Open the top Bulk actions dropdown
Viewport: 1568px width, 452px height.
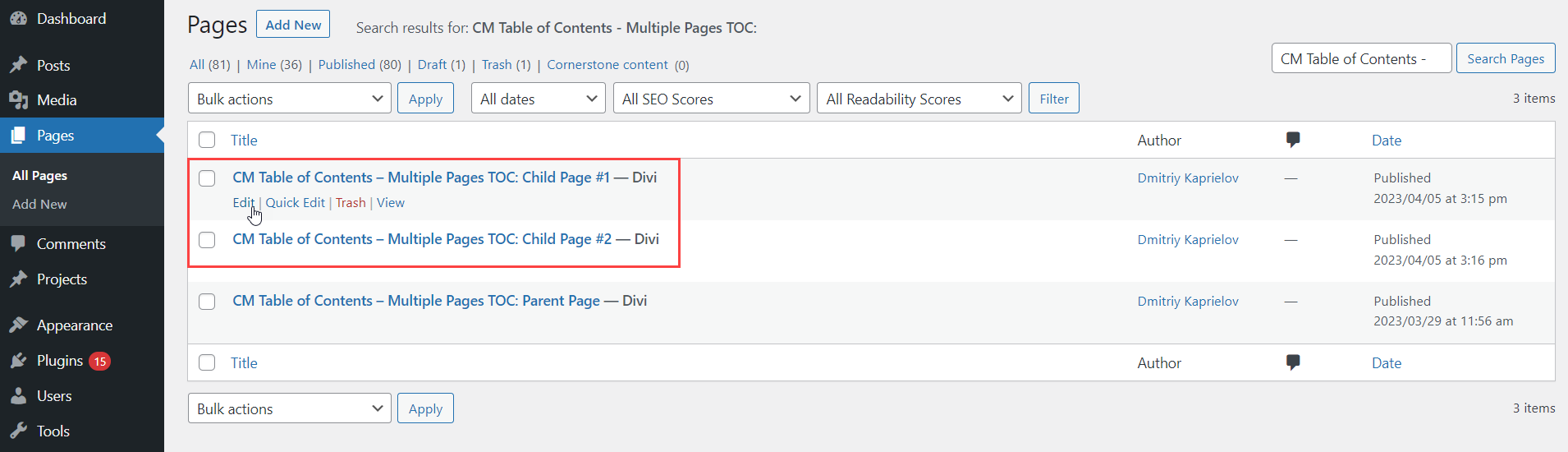[290, 99]
